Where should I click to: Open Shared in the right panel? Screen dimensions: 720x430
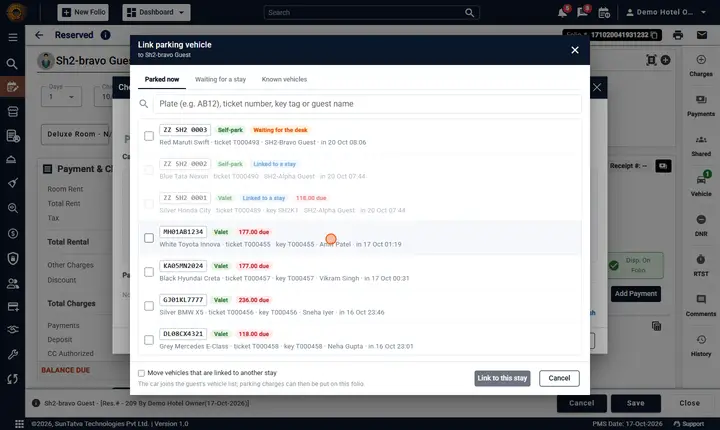tap(701, 146)
